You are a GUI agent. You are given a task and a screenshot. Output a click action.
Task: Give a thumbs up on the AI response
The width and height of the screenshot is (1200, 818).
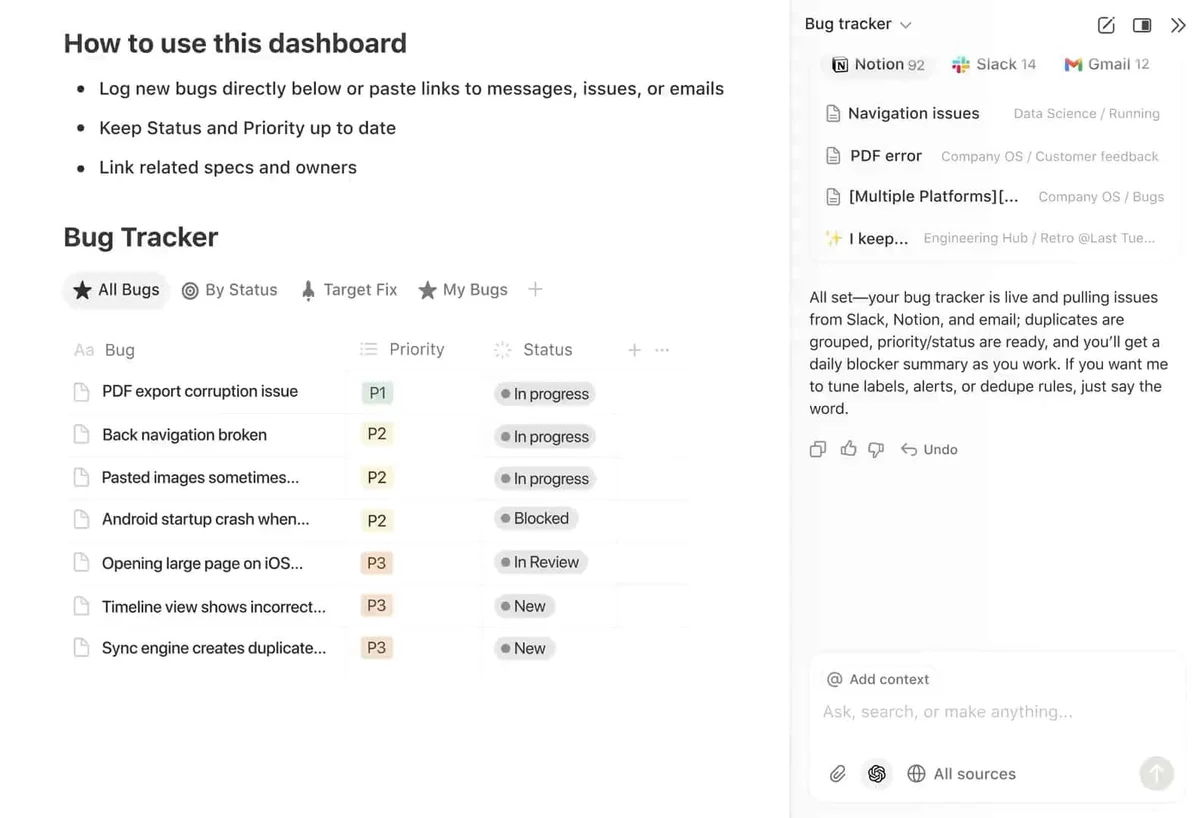pos(847,449)
